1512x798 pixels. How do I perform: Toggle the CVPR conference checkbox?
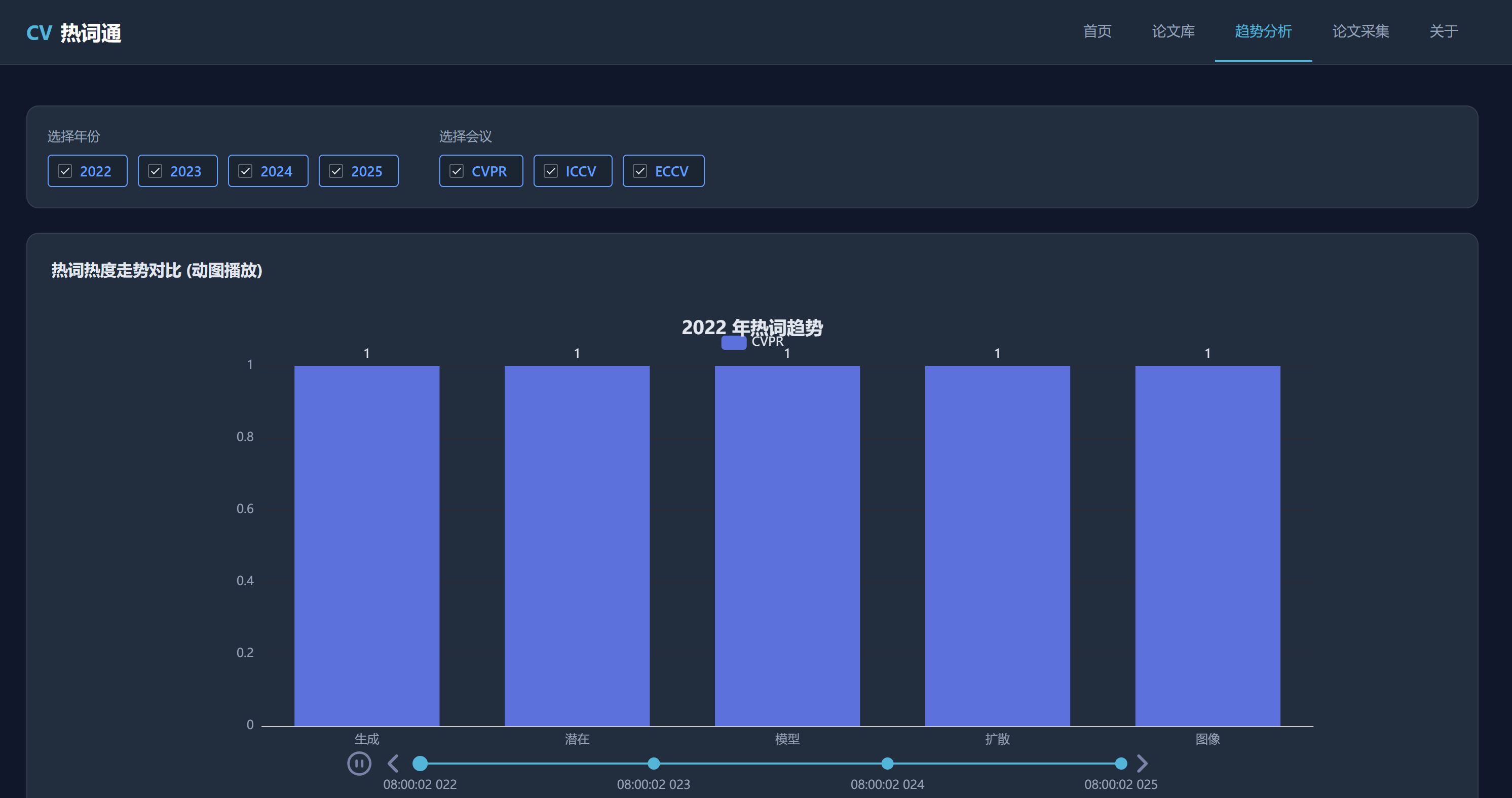(x=481, y=171)
